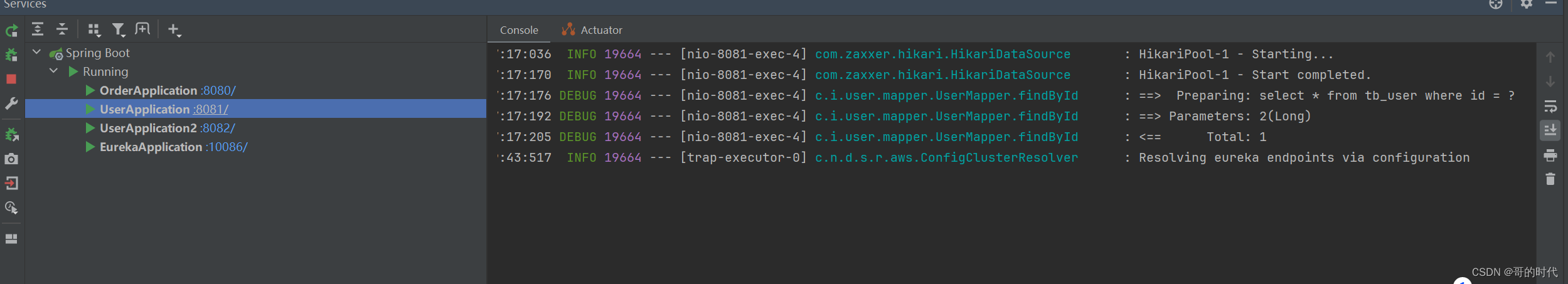This screenshot has width=1568, height=284.
Task: Open the Group By dropdown
Action: tap(94, 29)
